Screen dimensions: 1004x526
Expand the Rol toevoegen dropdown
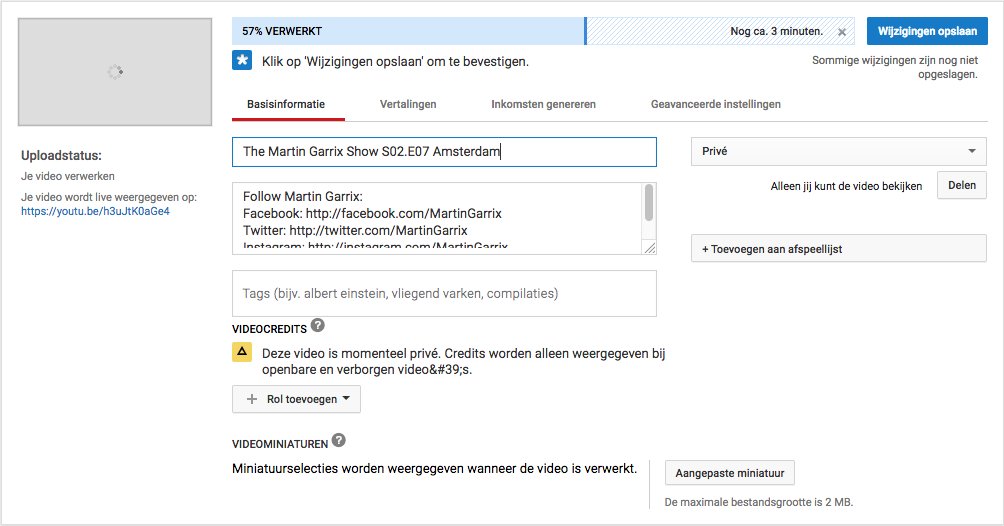click(x=296, y=399)
